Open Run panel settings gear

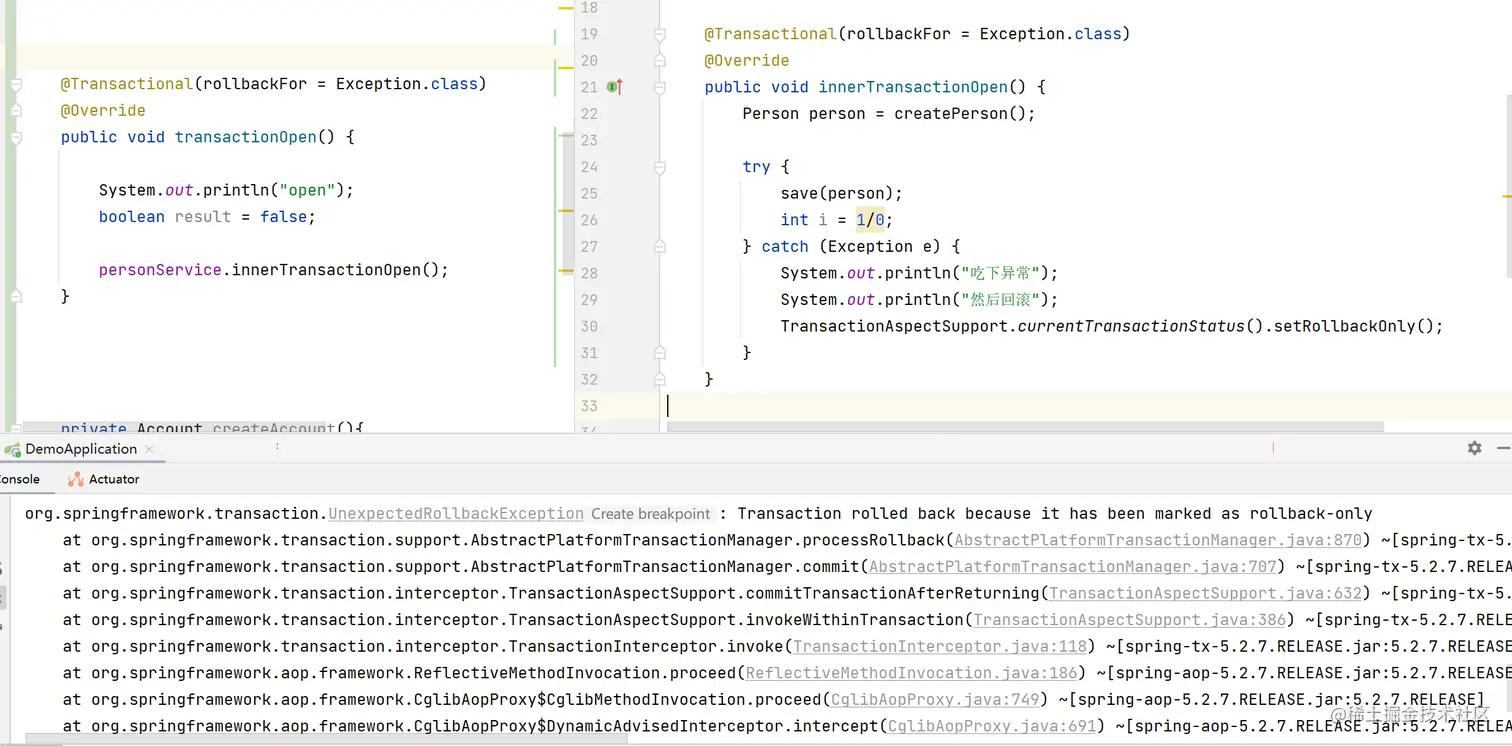[x=1474, y=448]
